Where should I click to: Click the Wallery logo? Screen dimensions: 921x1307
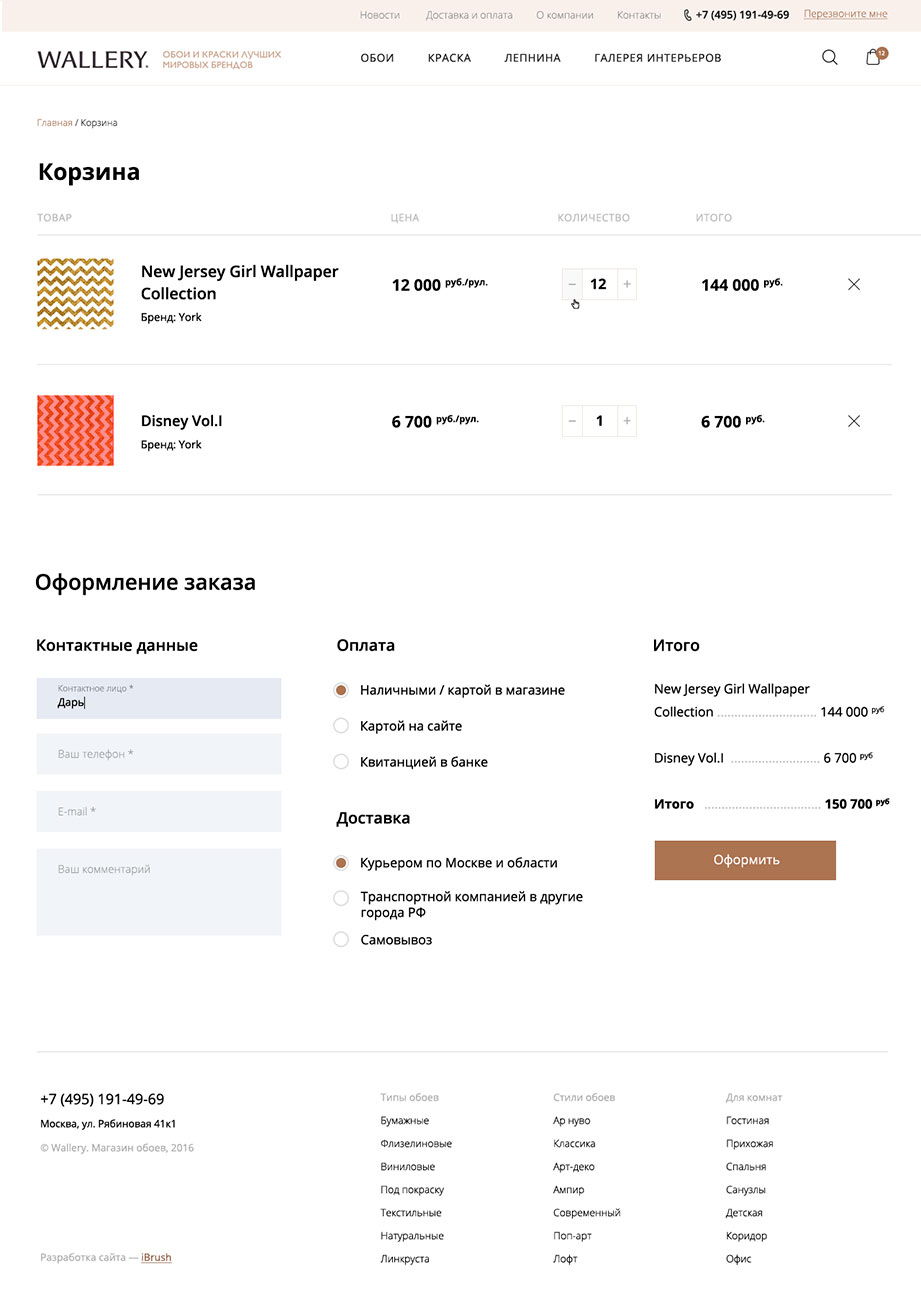tap(93, 59)
